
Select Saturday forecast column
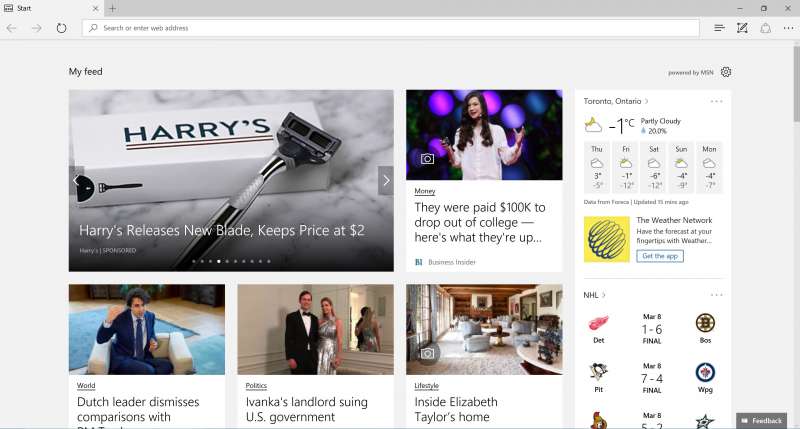tap(654, 167)
